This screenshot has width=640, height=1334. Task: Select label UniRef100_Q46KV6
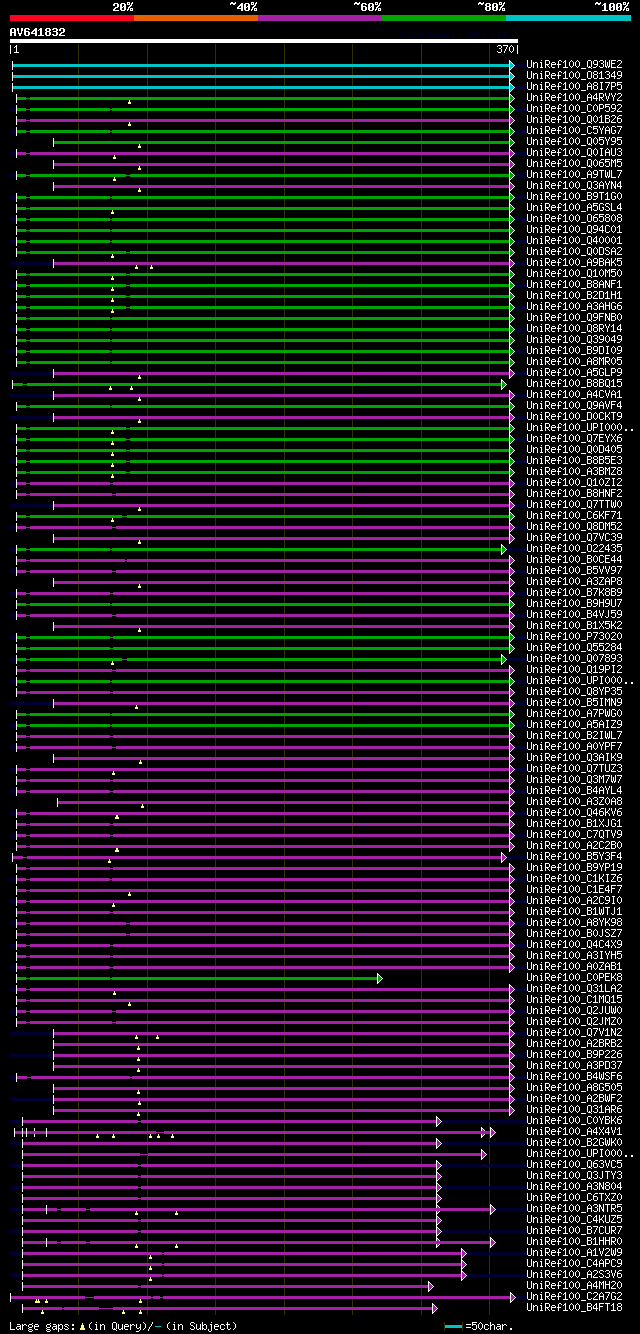(574, 813)
